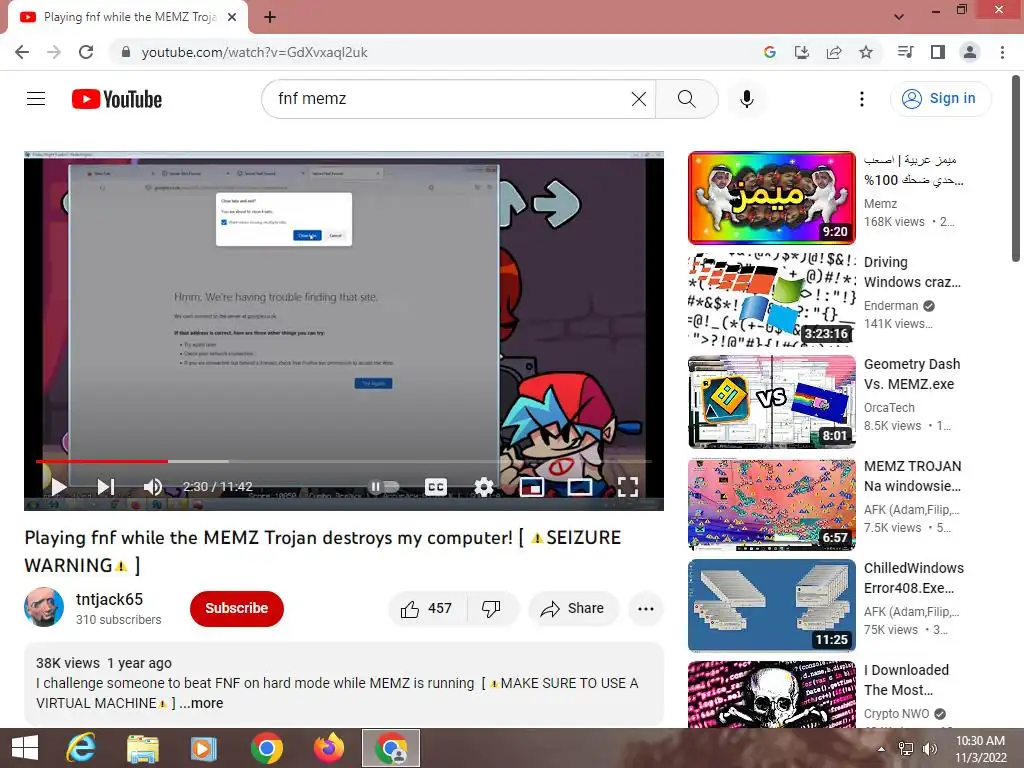Skip to the next video
Image resolution: width=1024 pixels, height=768 pixels.
pos(106,487)
